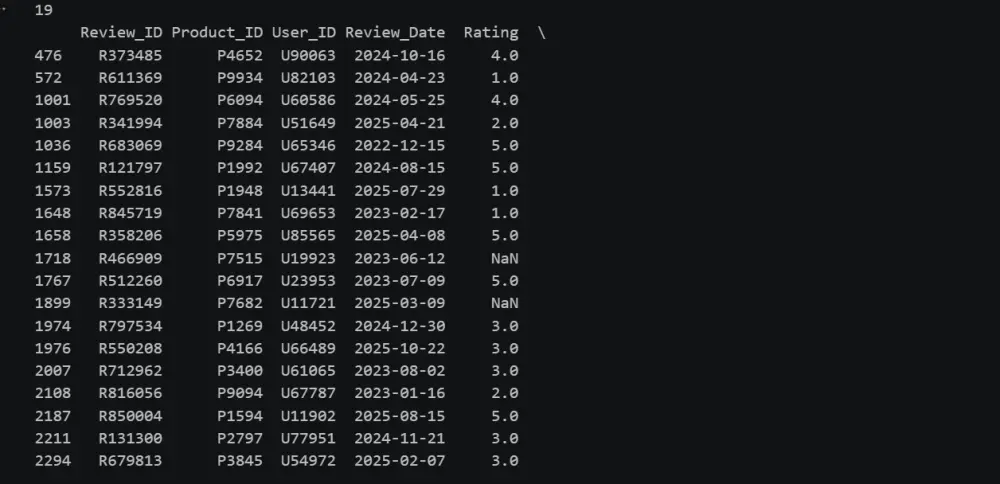Select review ID R712962
The image size is (1000, 484).
(130, 370)
